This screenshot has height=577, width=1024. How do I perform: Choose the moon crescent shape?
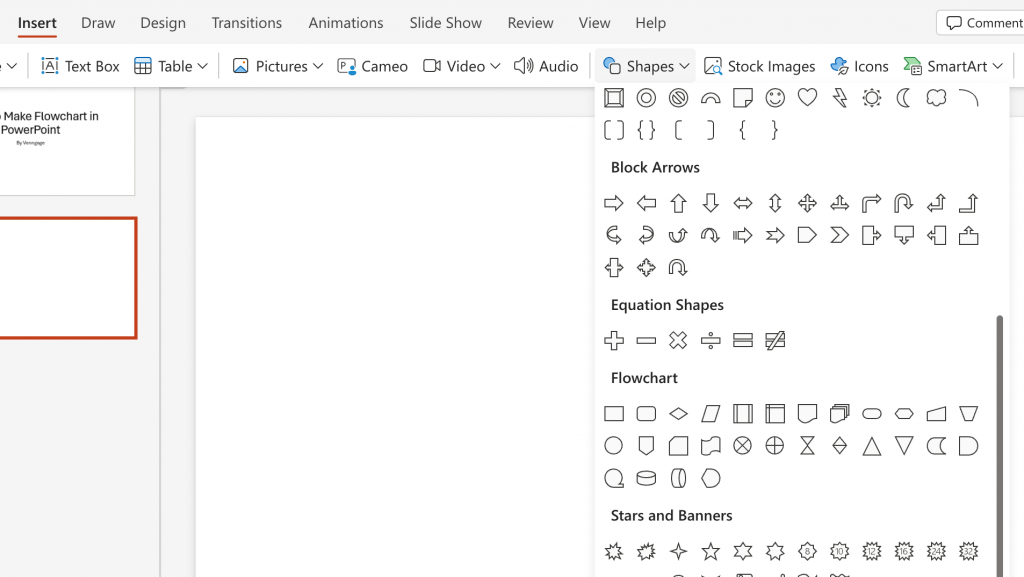pos(904,98)
